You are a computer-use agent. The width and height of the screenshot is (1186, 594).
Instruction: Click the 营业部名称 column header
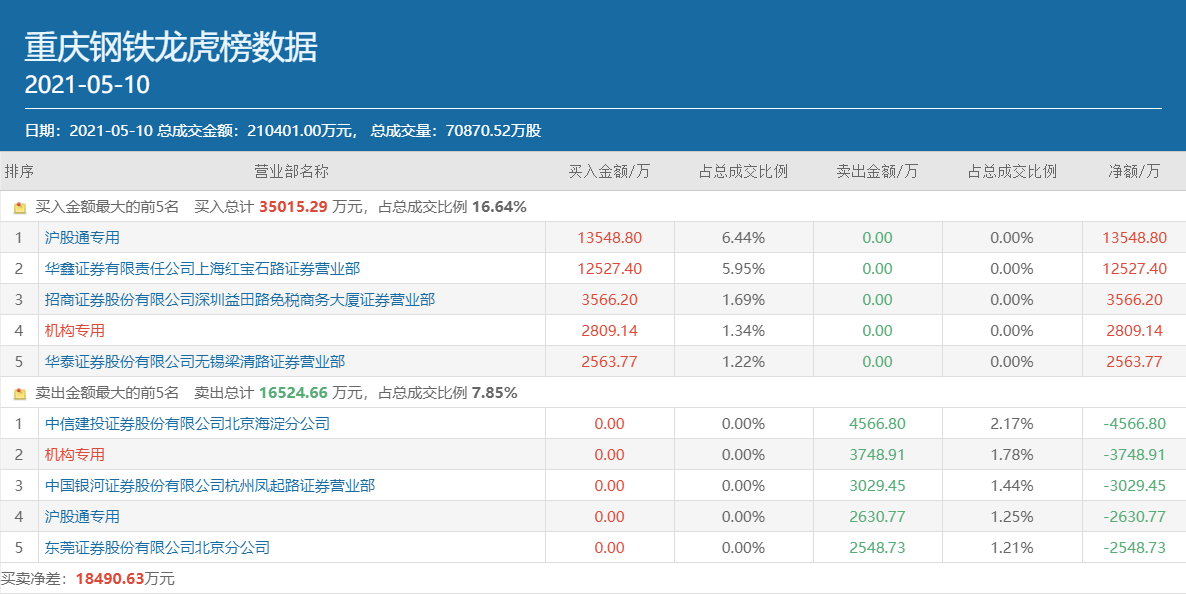(x=291, y=171)
